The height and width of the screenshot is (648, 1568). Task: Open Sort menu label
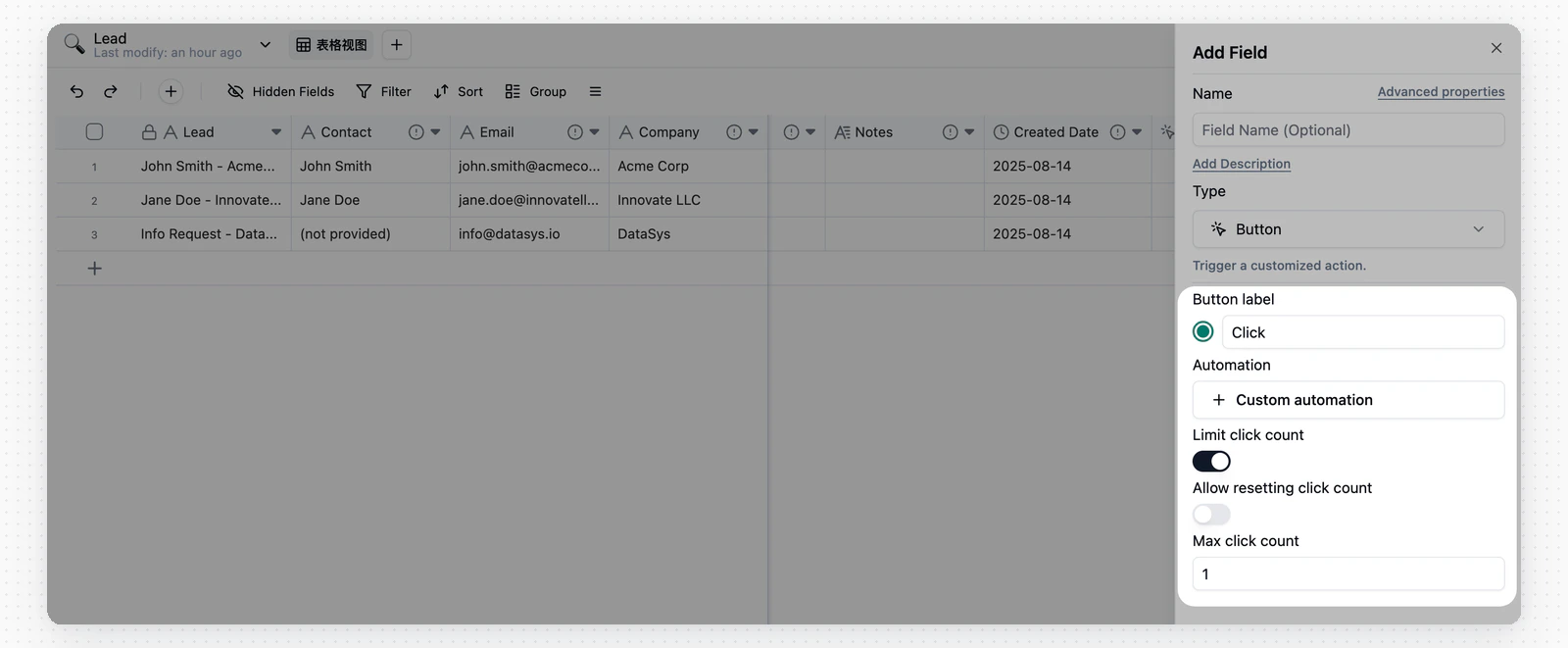coord(470,91)
